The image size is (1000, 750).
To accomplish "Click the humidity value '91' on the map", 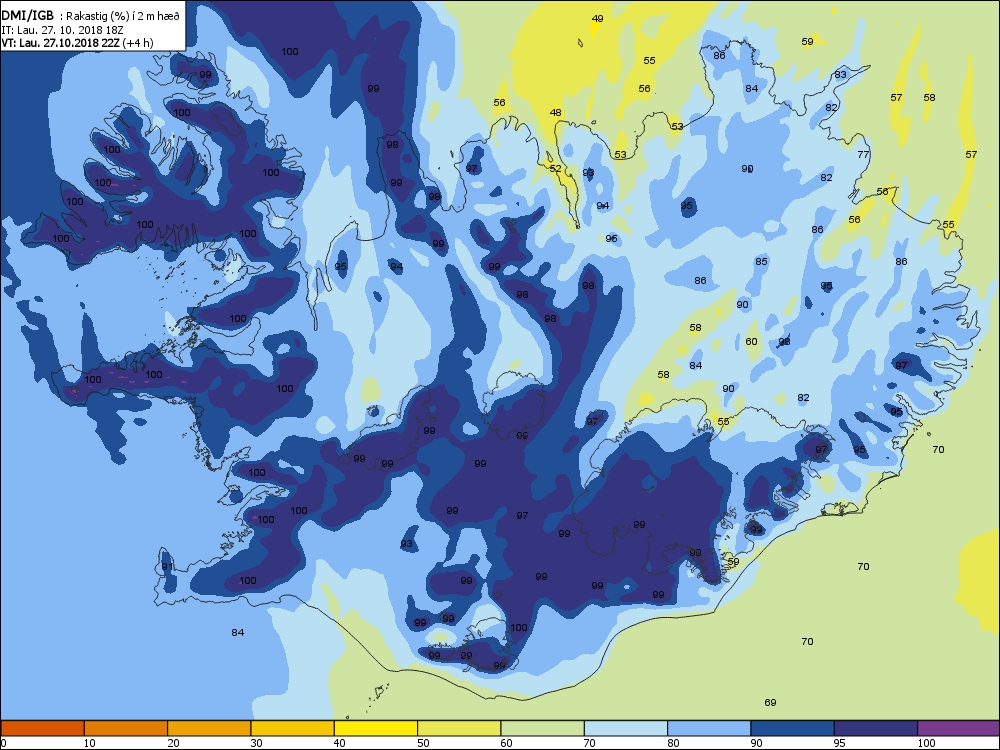I will click(167, 566).
